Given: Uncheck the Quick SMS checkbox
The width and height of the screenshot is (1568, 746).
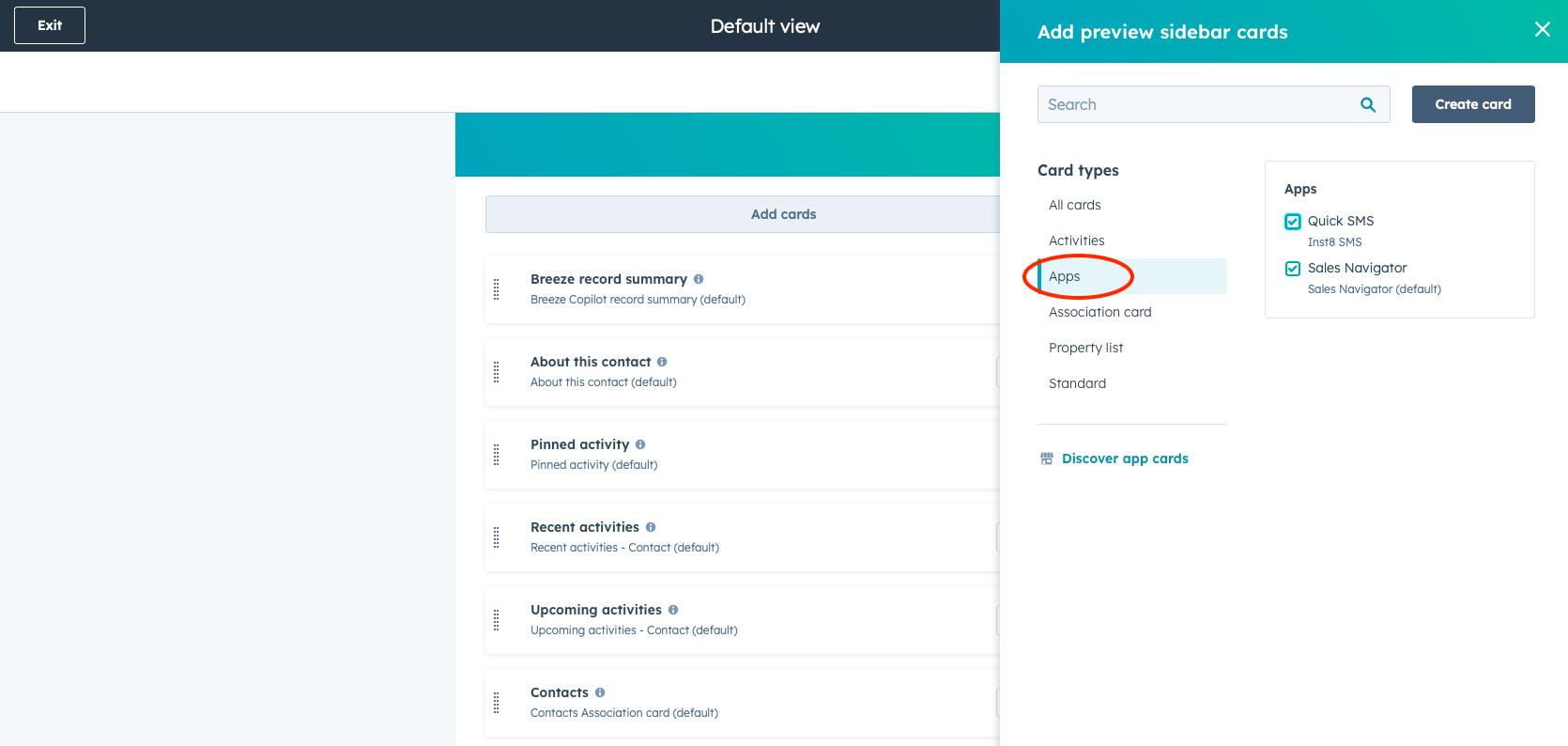Looking at the screenshot, I should [1293, 222].
